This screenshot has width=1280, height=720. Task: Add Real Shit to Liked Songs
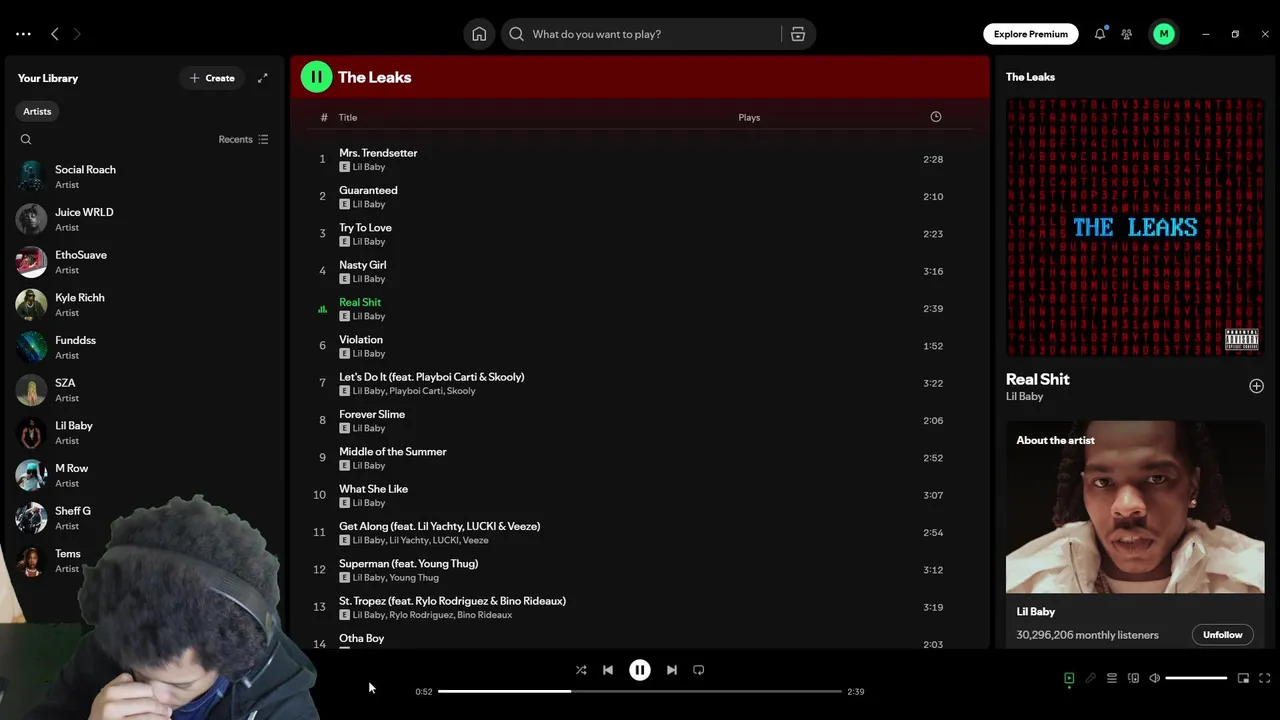(1256, 386)
